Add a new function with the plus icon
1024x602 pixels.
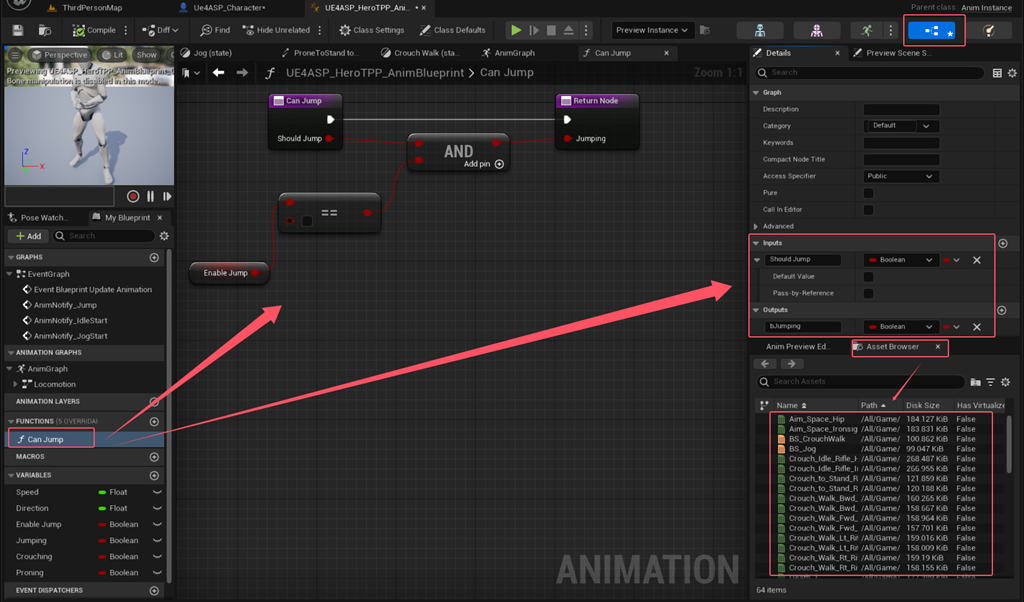[x=154, y=421]
